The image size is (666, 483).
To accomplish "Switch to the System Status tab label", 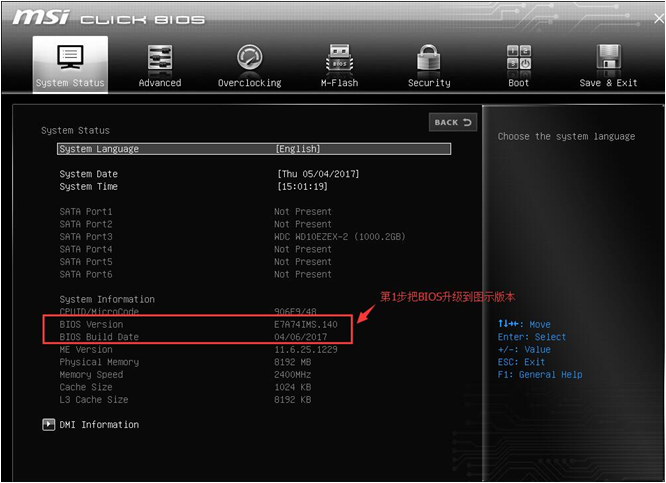I will pos(70,83).
